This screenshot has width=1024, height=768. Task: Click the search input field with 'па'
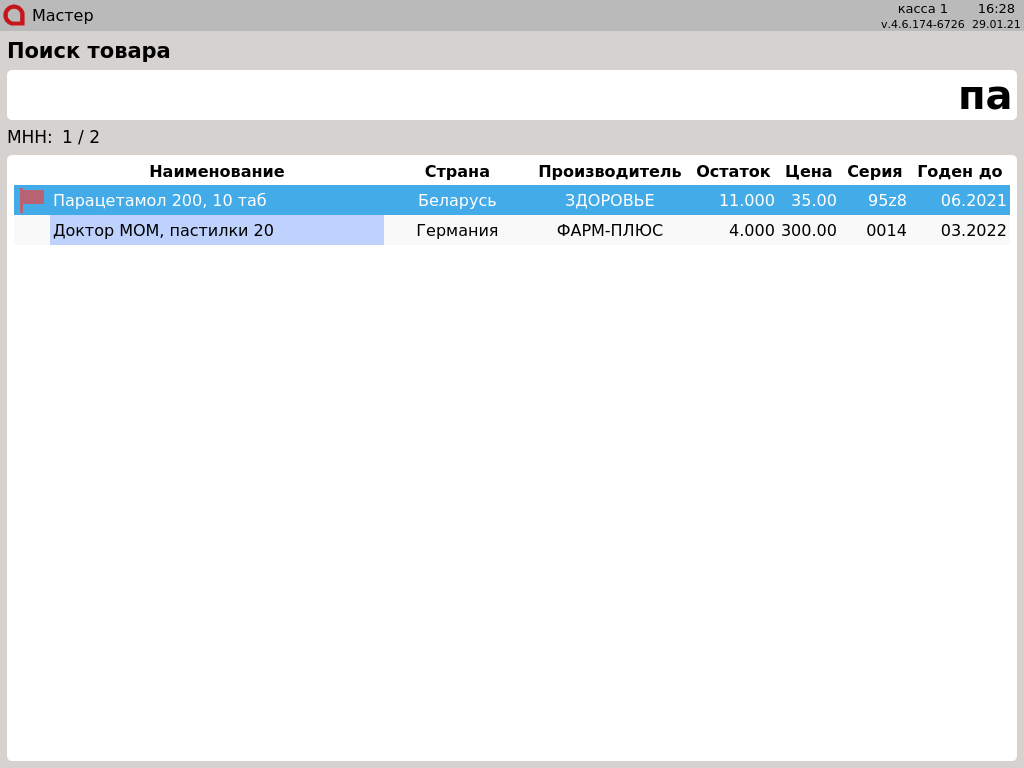[511, 95]
